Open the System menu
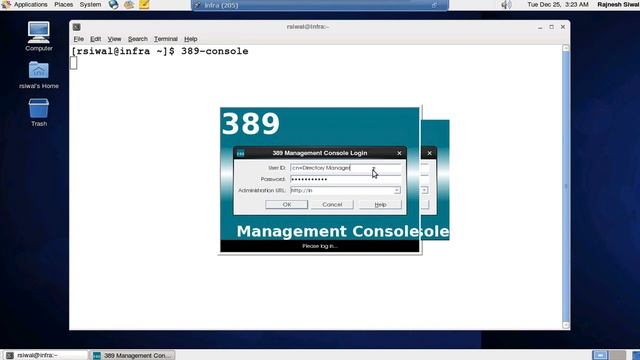 pos(90,4)
